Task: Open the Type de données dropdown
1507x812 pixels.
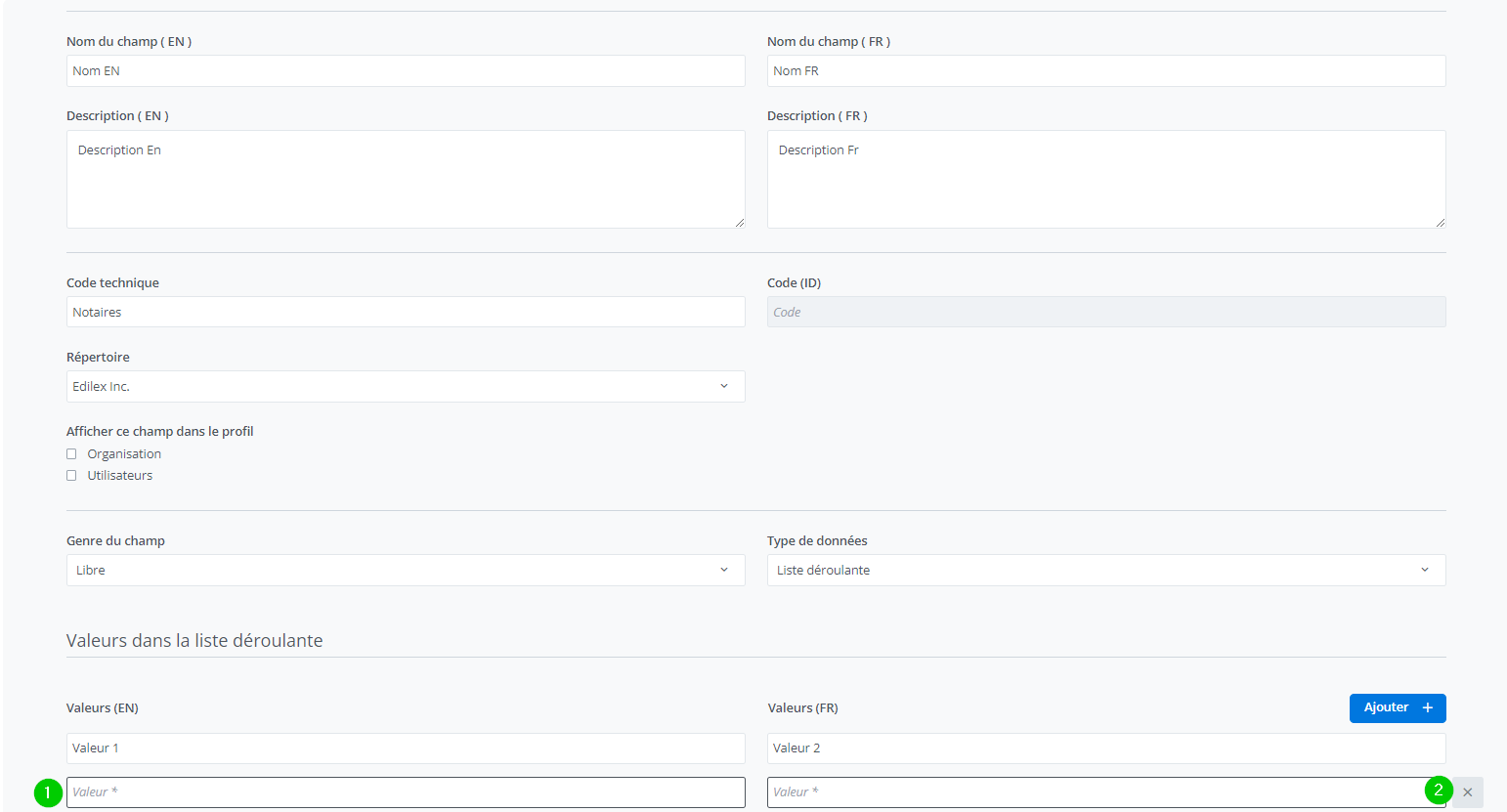Action: (x=1105, y=570)
